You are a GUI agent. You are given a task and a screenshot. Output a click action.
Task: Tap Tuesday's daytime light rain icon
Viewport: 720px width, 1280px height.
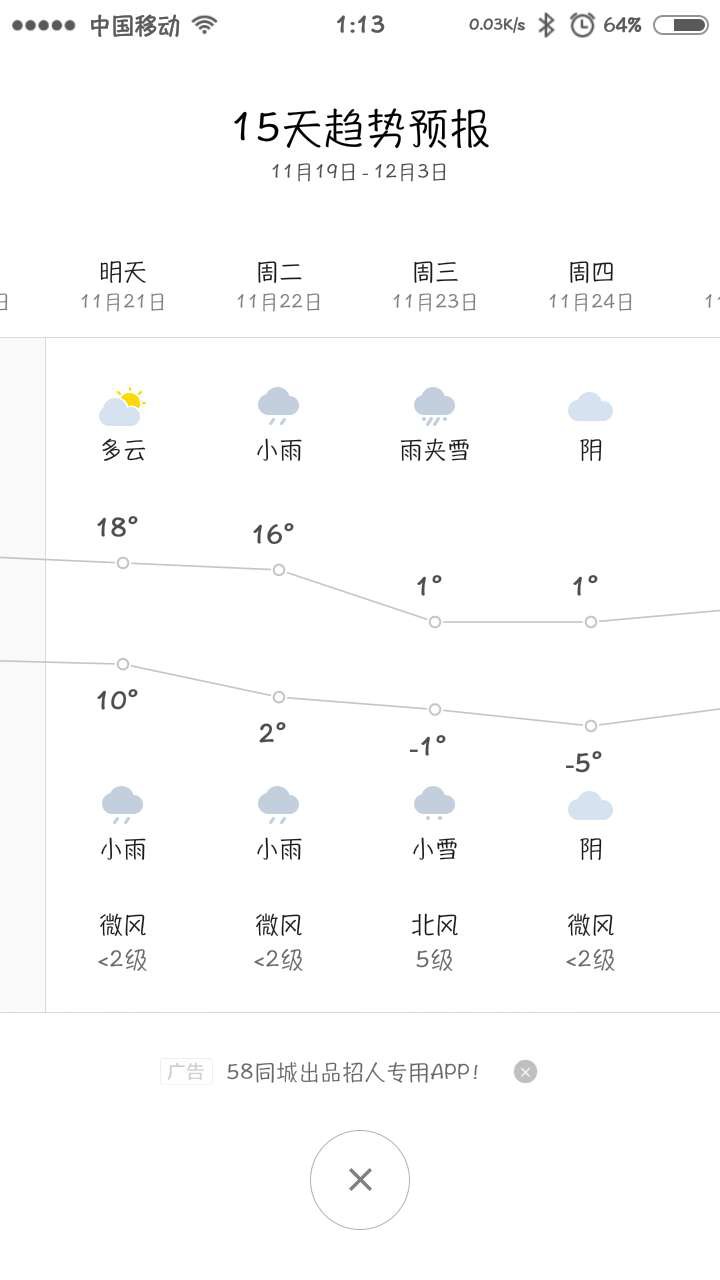click(279, 406)
